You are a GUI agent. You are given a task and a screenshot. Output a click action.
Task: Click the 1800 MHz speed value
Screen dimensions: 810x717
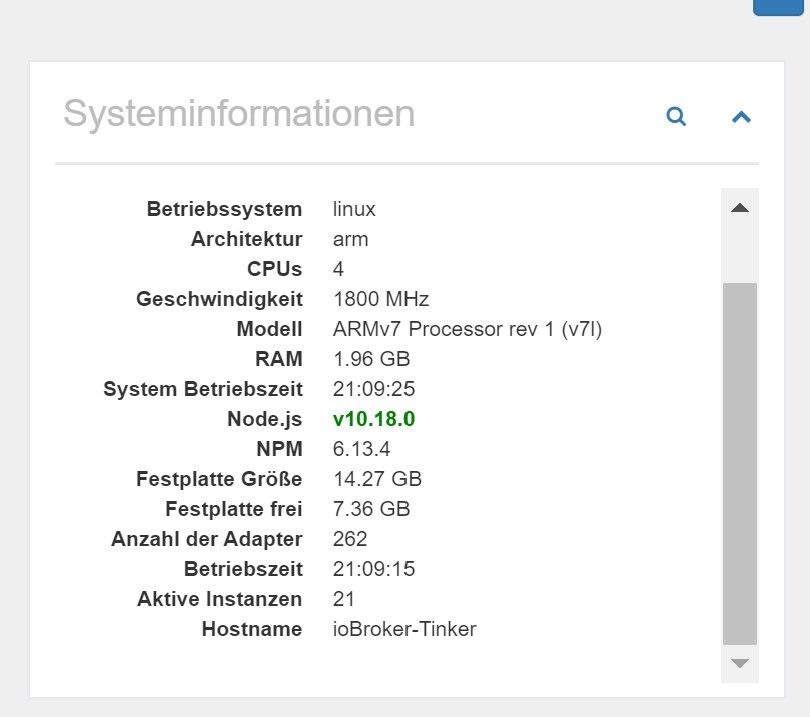(x=380, y=299)
